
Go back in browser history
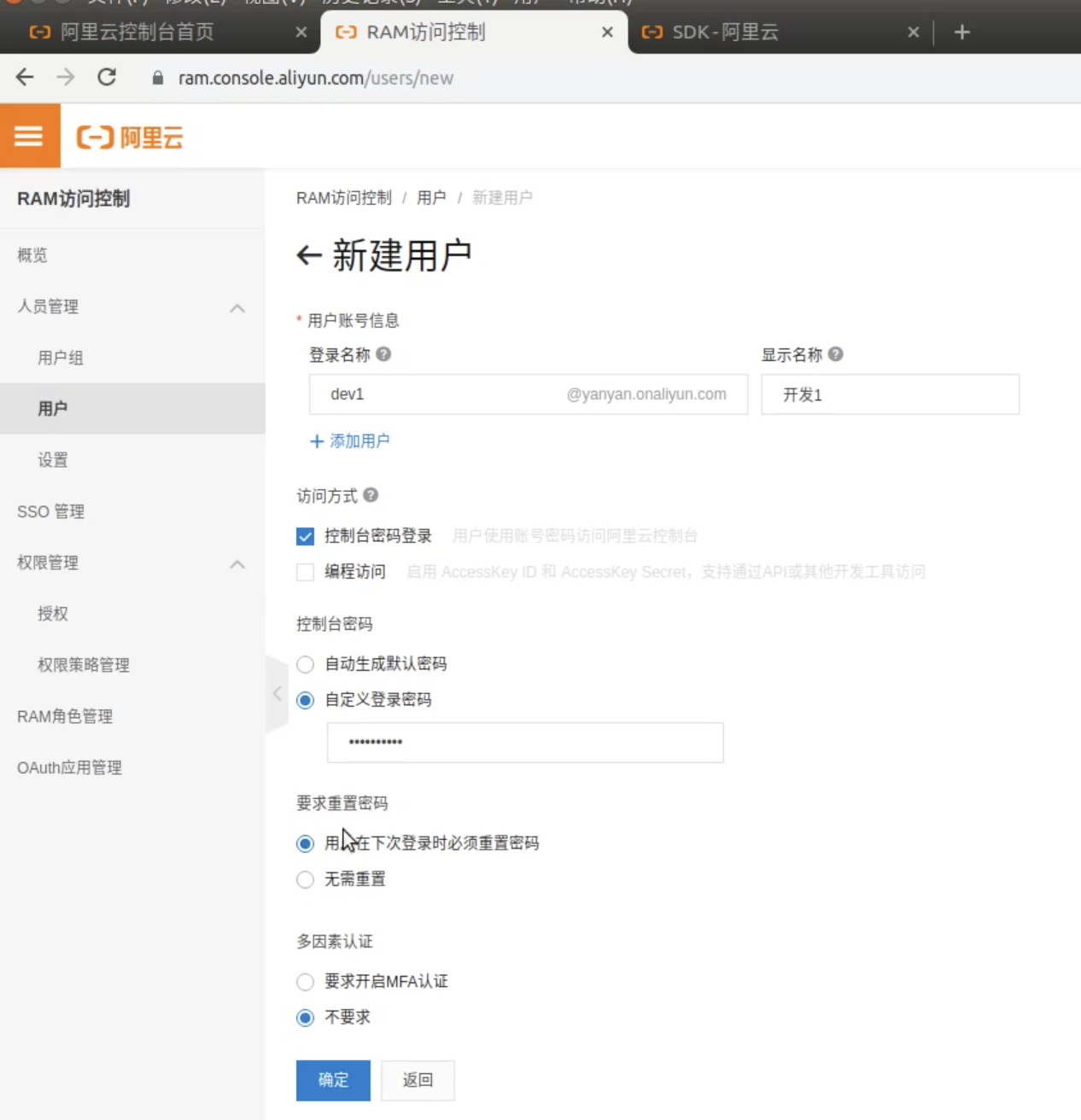click(25, 78)
